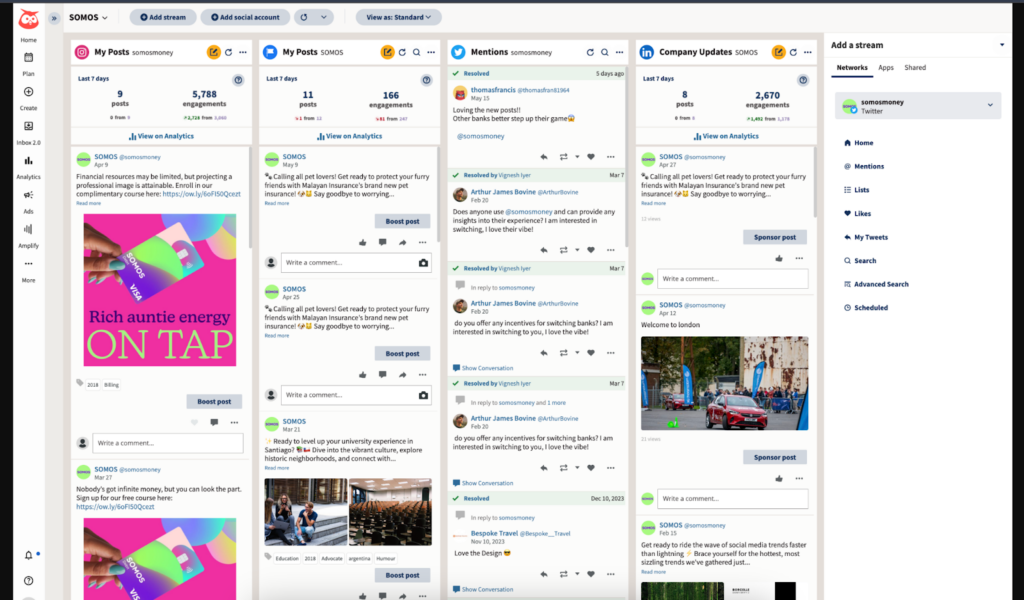Click the Hootsuite owl logo

[x=28, y=19]
